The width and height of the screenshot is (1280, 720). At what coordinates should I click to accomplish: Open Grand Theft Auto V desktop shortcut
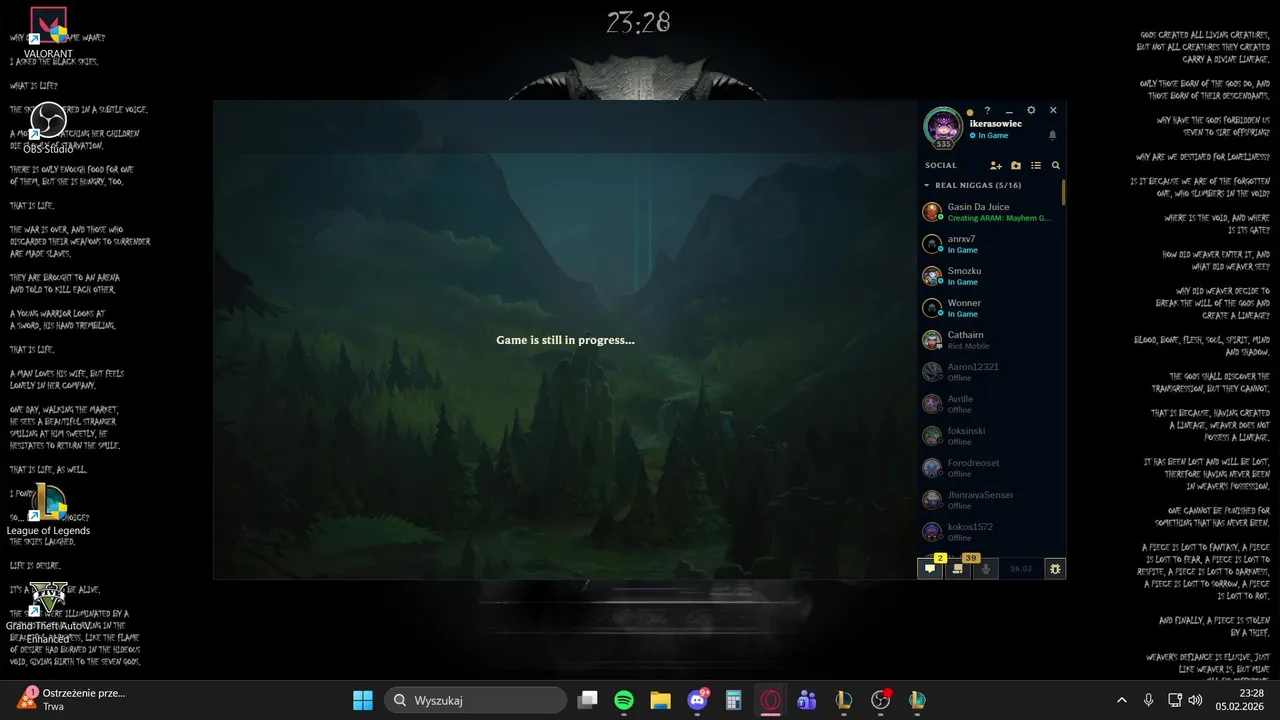click(48, 612)
